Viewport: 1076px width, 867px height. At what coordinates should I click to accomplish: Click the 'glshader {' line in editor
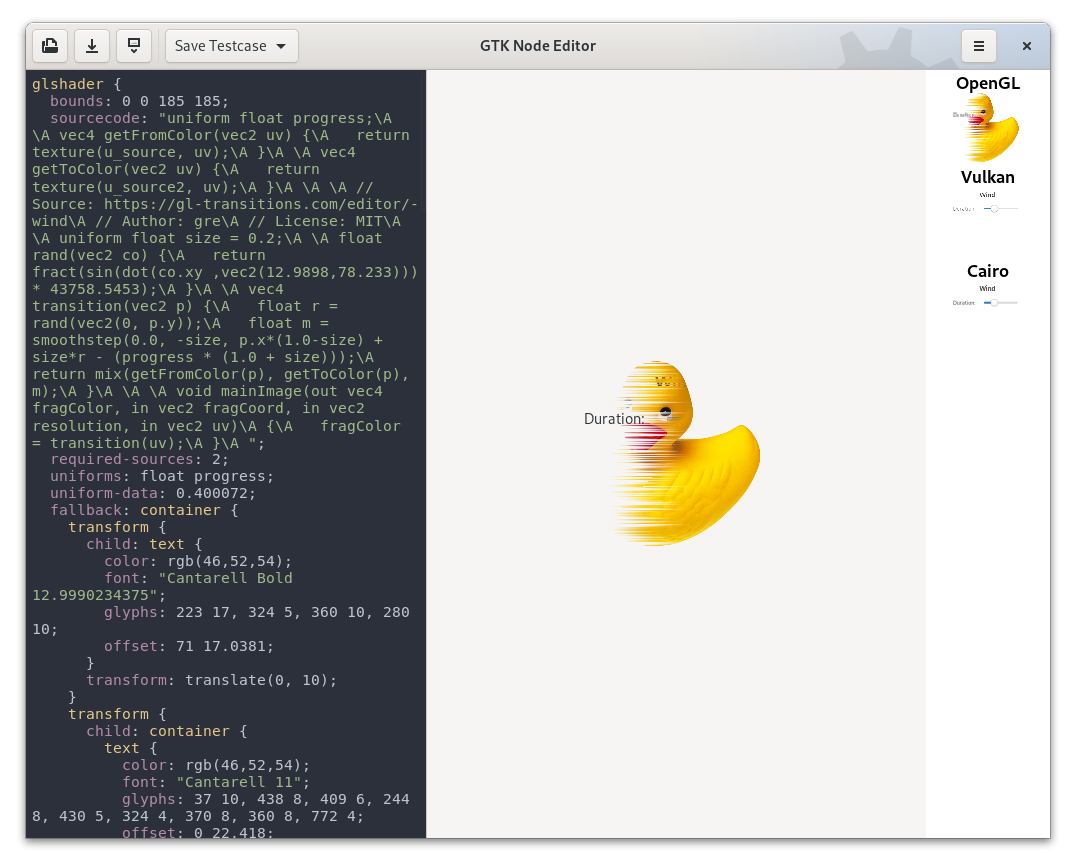[77, 84]
